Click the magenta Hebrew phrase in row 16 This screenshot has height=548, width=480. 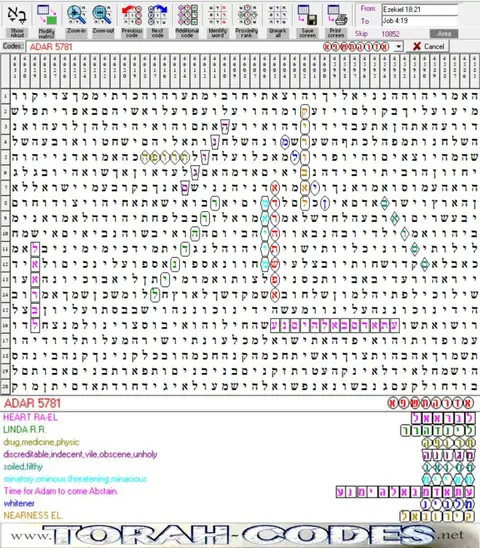[335, 326]
